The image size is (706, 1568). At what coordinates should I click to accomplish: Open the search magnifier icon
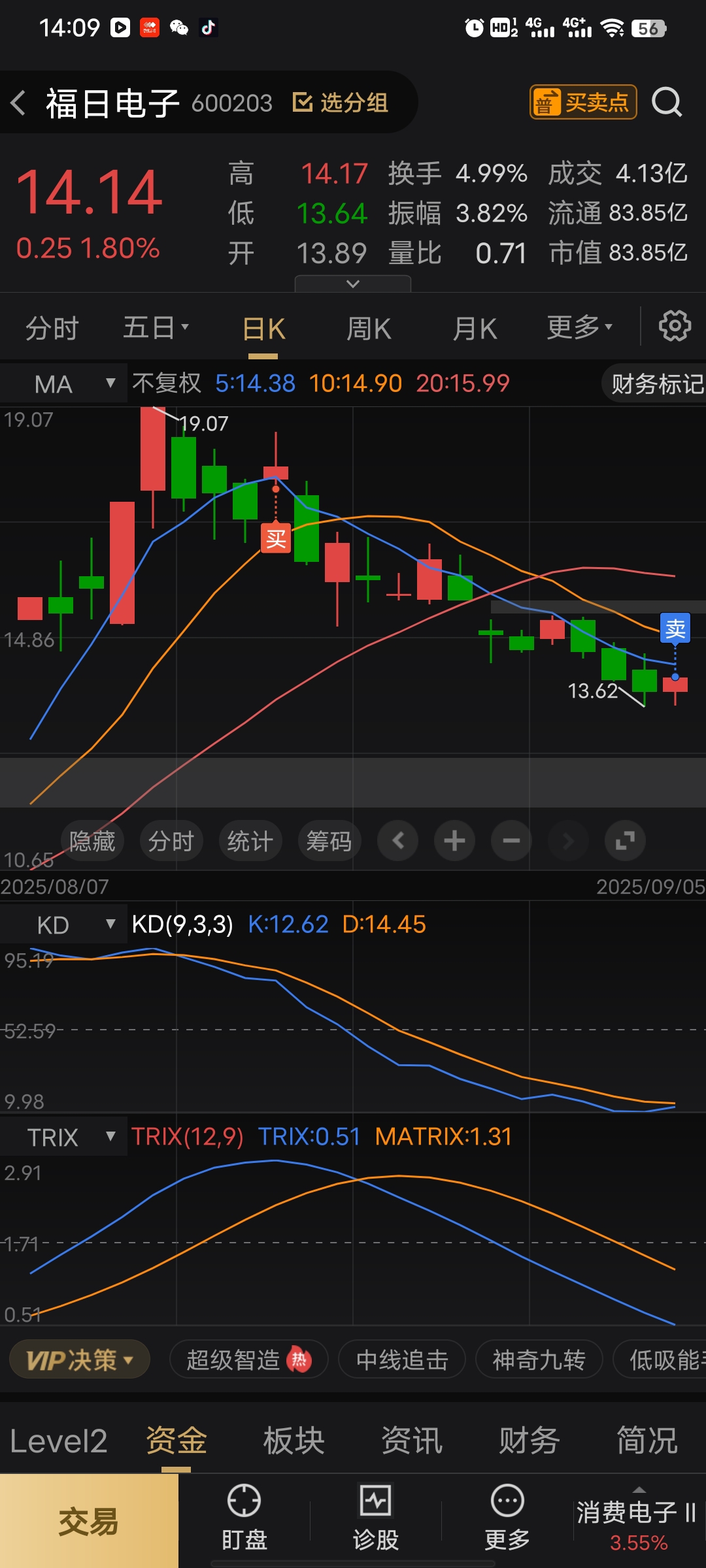(667, 103)
